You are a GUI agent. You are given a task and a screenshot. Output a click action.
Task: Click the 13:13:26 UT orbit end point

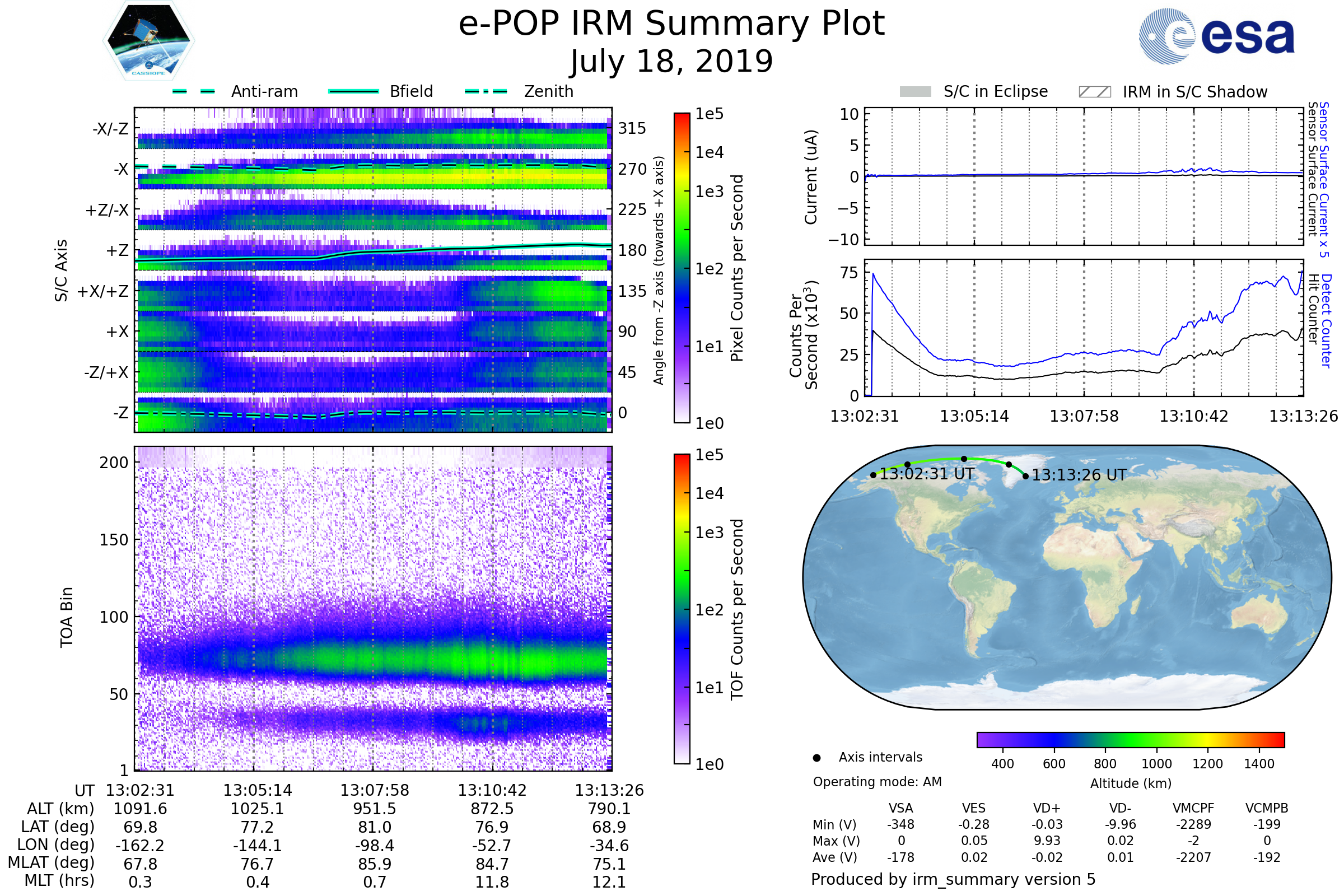[x=1026, y=476]
